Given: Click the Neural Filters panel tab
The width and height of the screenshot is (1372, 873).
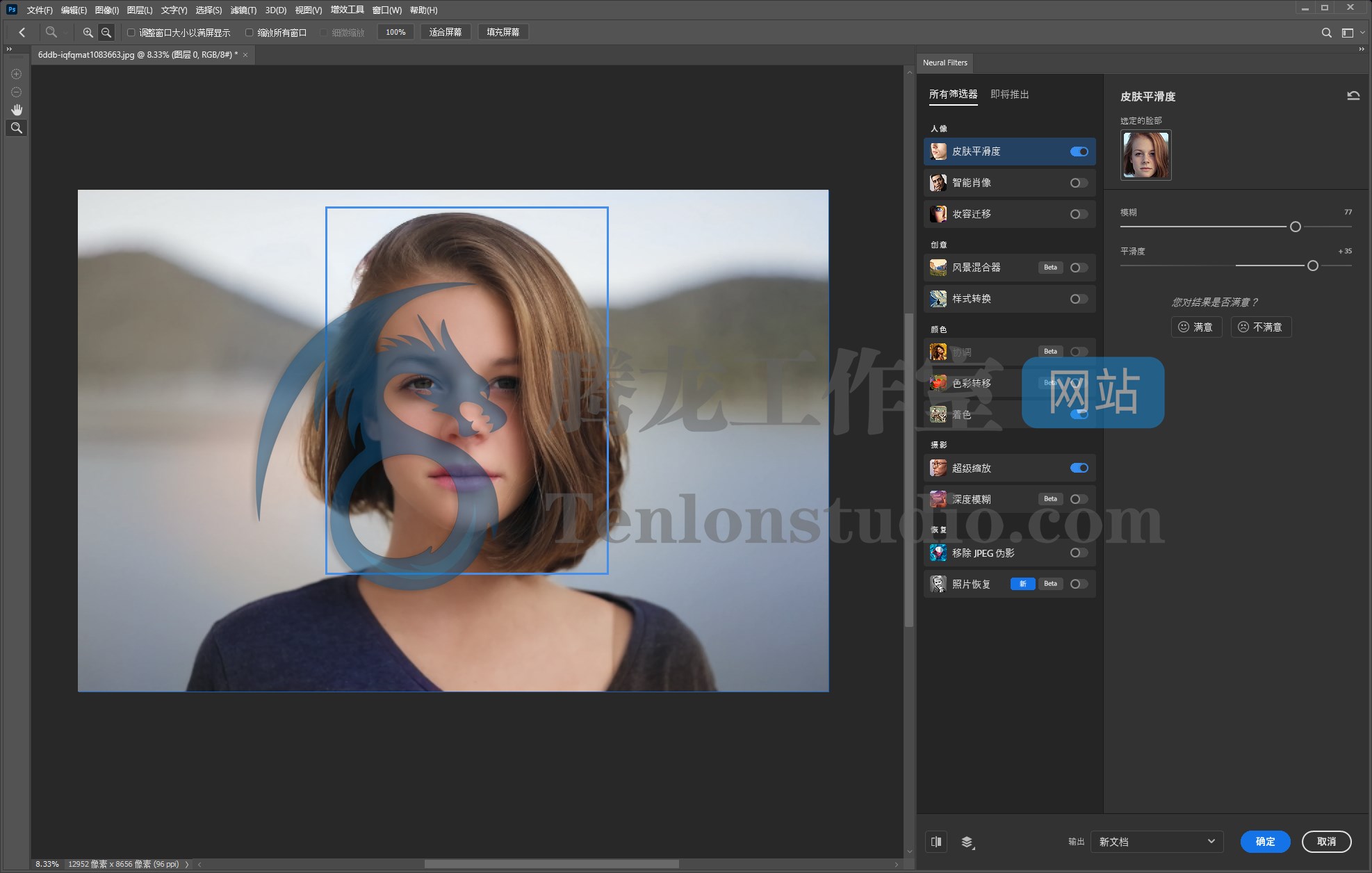Looking at the screenshot, I should [x=945, y=63].
